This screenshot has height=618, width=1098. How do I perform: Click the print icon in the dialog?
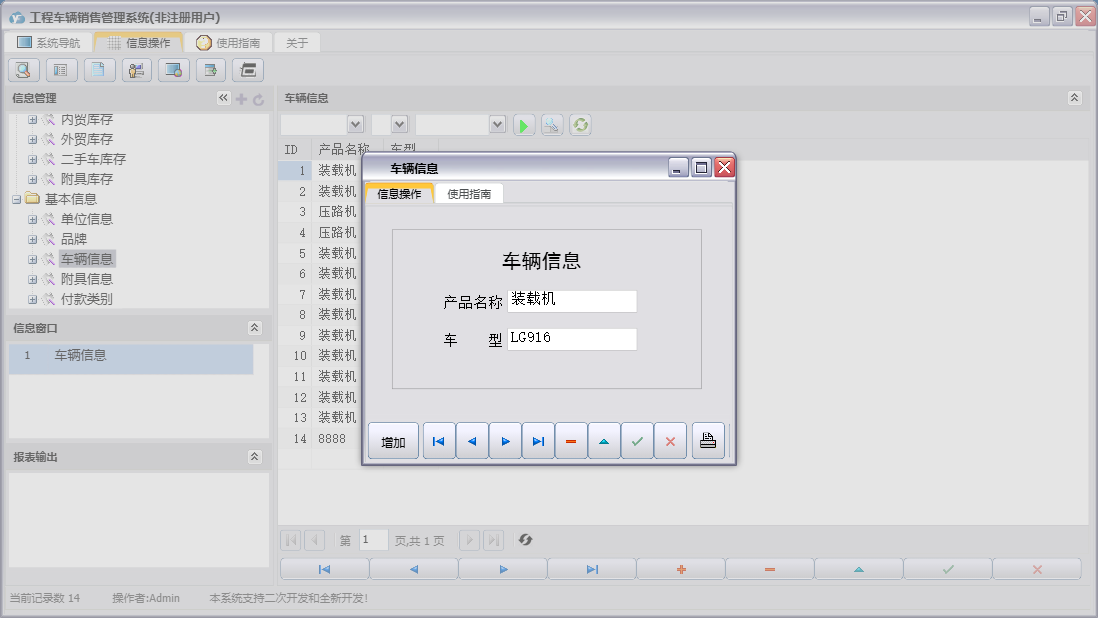click(708, 441)
